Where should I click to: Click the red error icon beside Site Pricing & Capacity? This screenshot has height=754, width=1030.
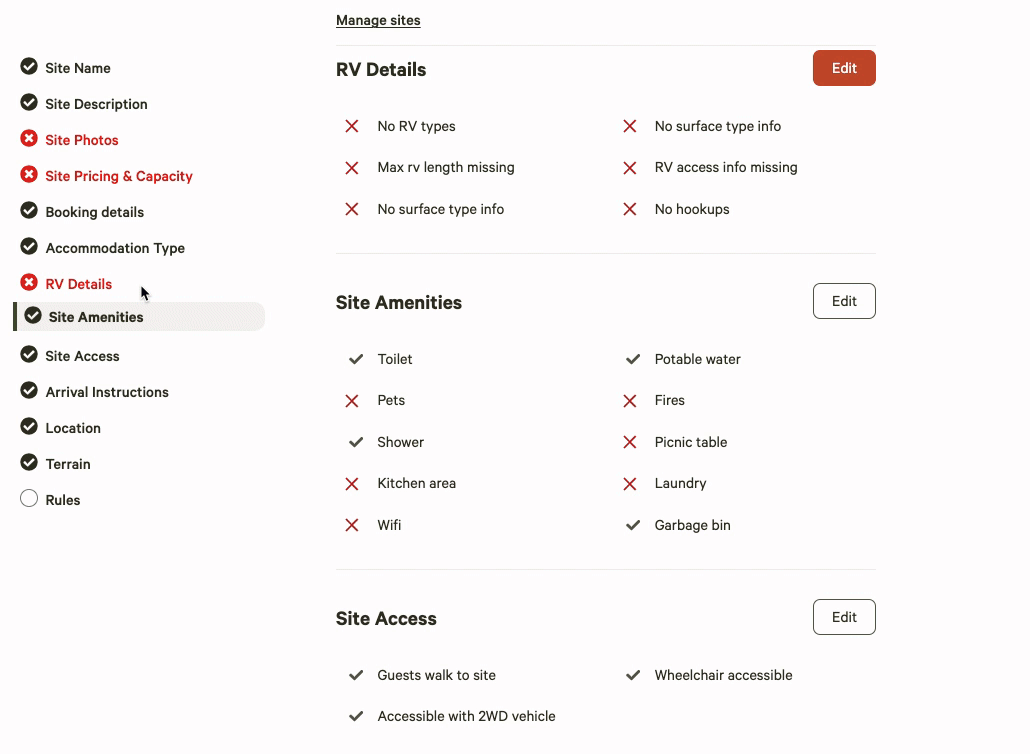coord(29,175)
